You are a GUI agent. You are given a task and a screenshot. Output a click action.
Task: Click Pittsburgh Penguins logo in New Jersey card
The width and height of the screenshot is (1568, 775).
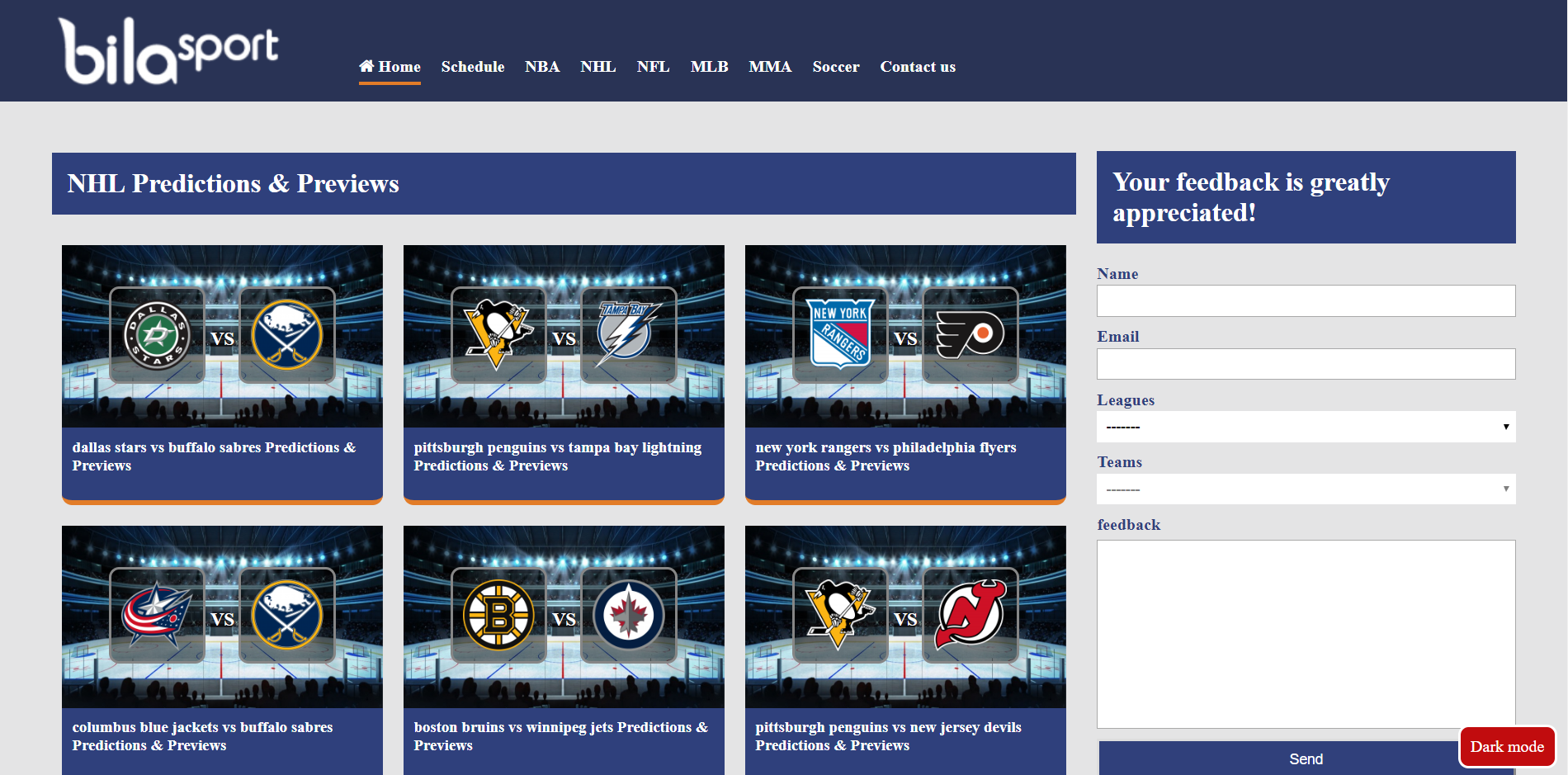840,616
